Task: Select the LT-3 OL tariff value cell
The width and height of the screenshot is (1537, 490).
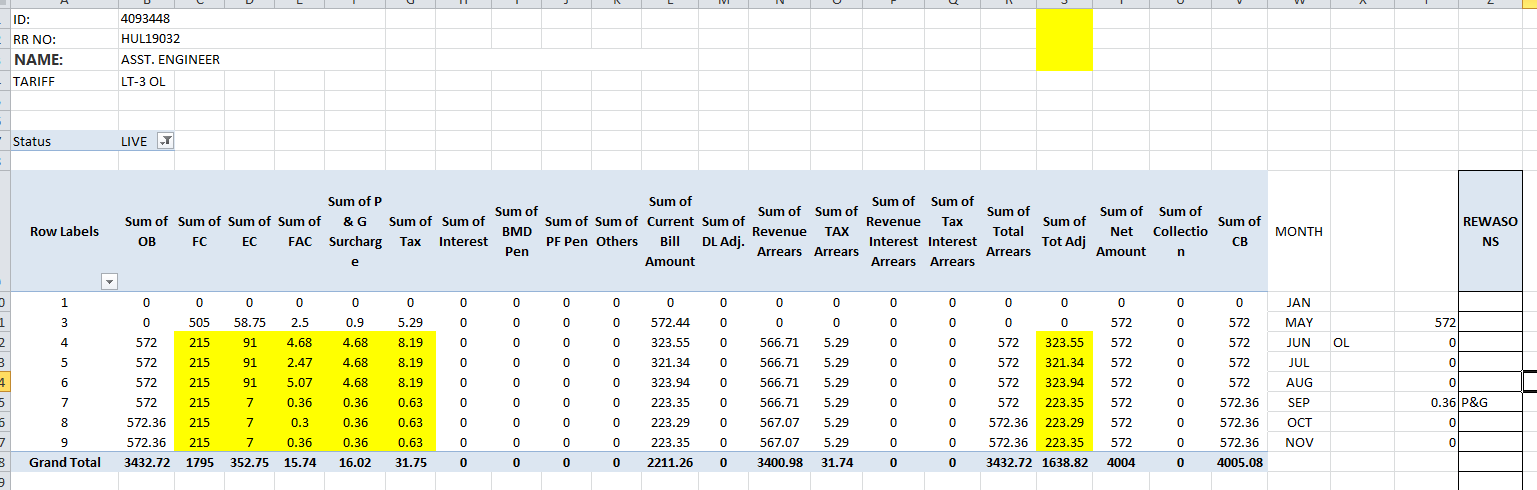Action: 143,81
